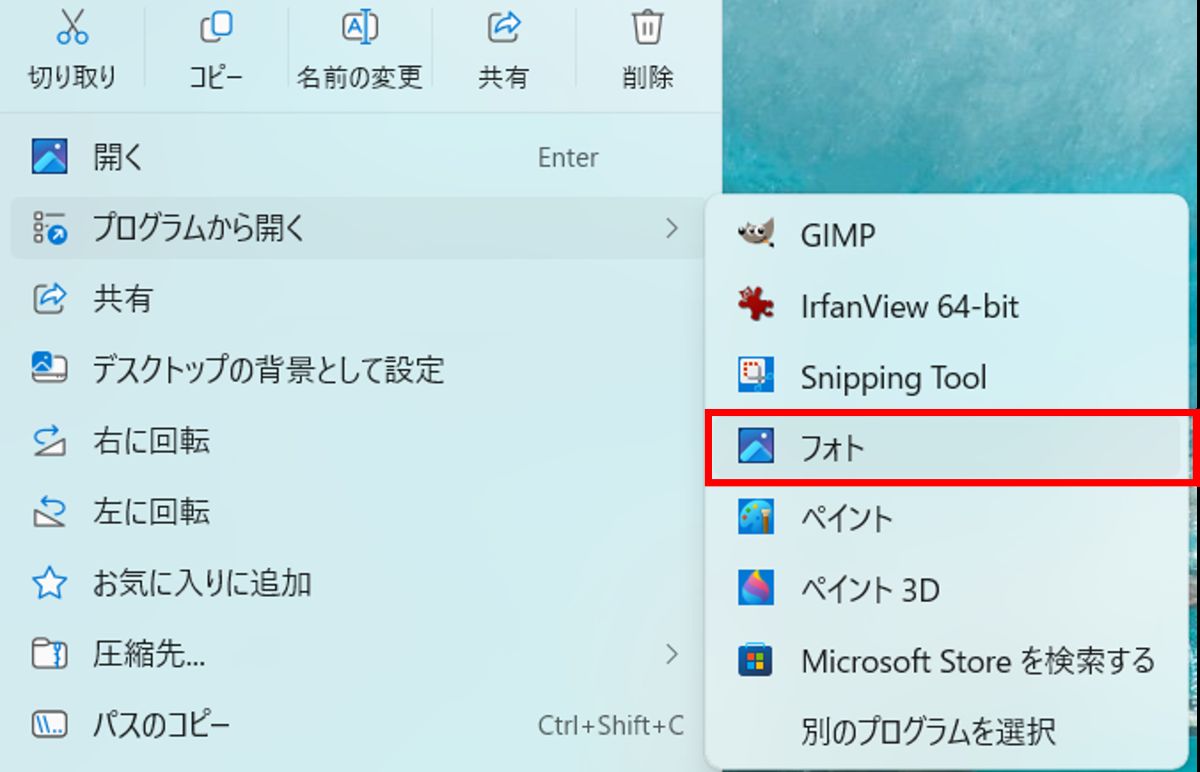The height and width of the screenshot is (772, 1200).
Task: Click the copy icon in top row
Action: pos(216,28)
